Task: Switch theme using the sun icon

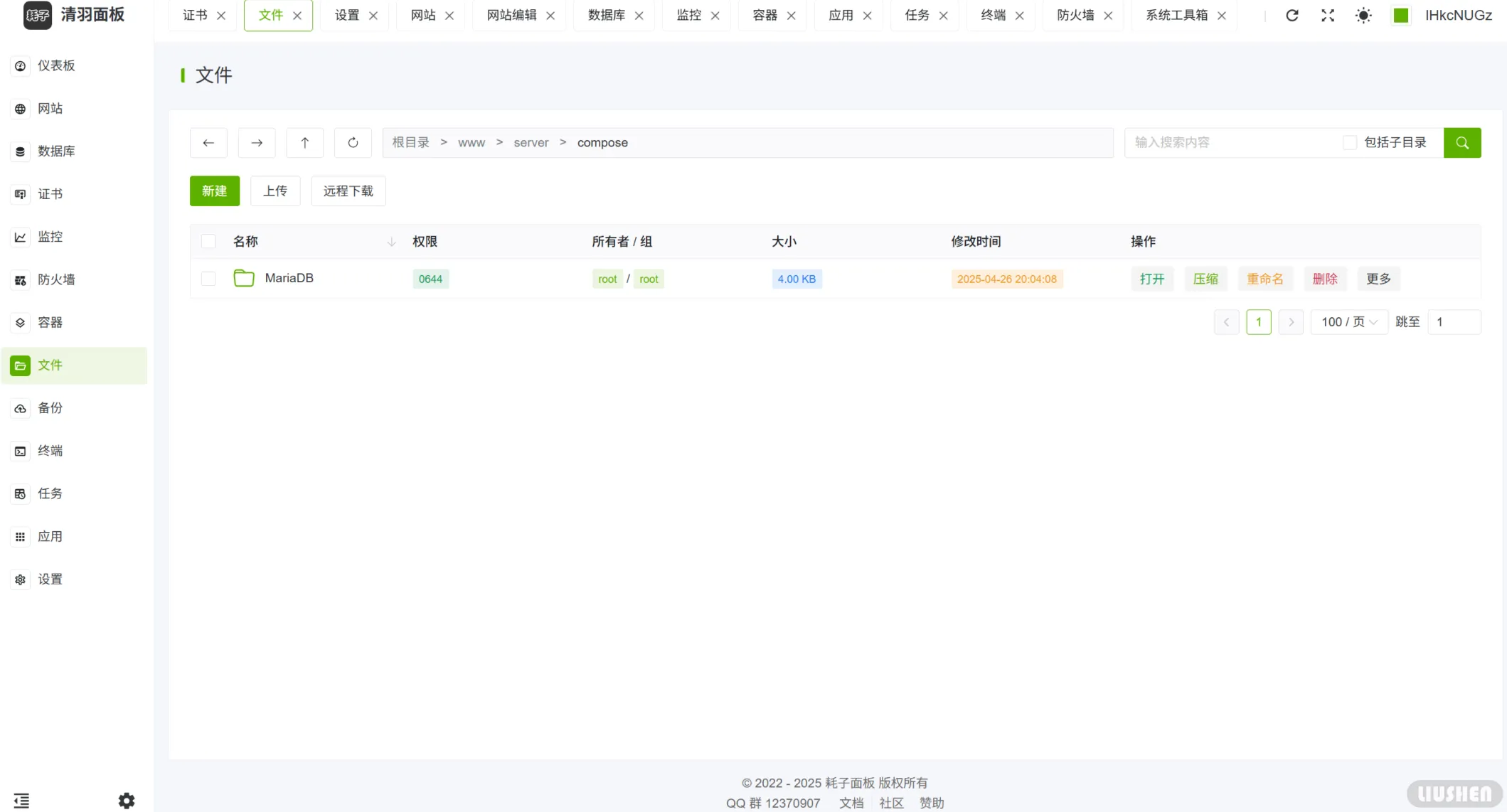Action: pyautogui.click(x=1363, y=15)
